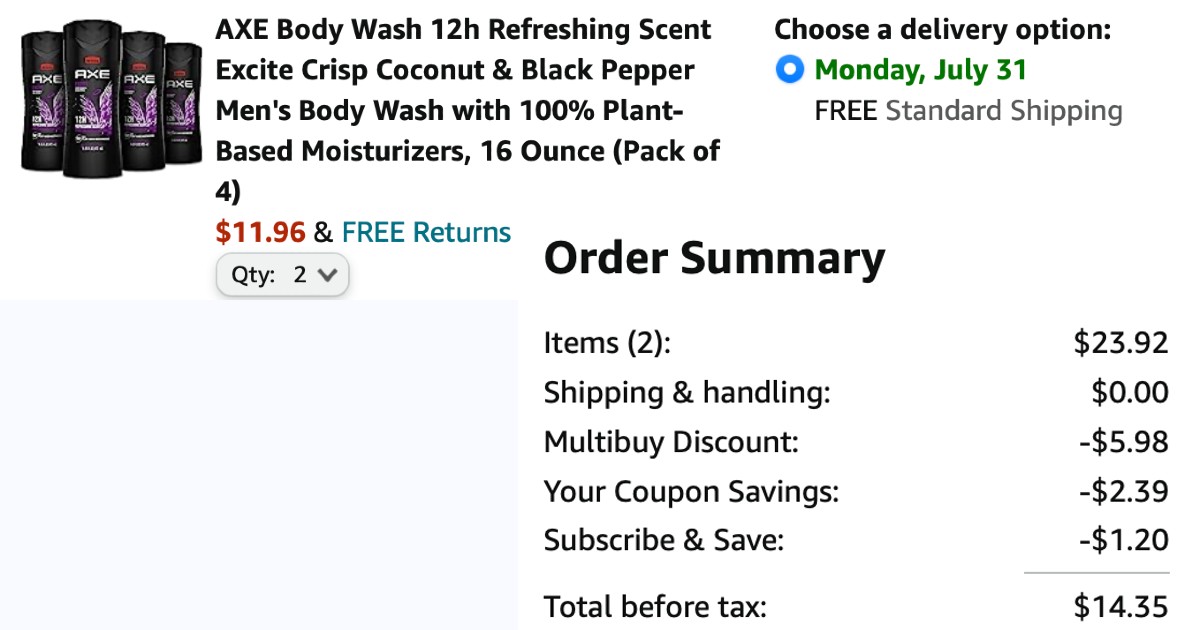Click the Monday, July 31 delivery date label
Image resolution: width=1200 pixels, height=630 pixels.
coord(920,71)
